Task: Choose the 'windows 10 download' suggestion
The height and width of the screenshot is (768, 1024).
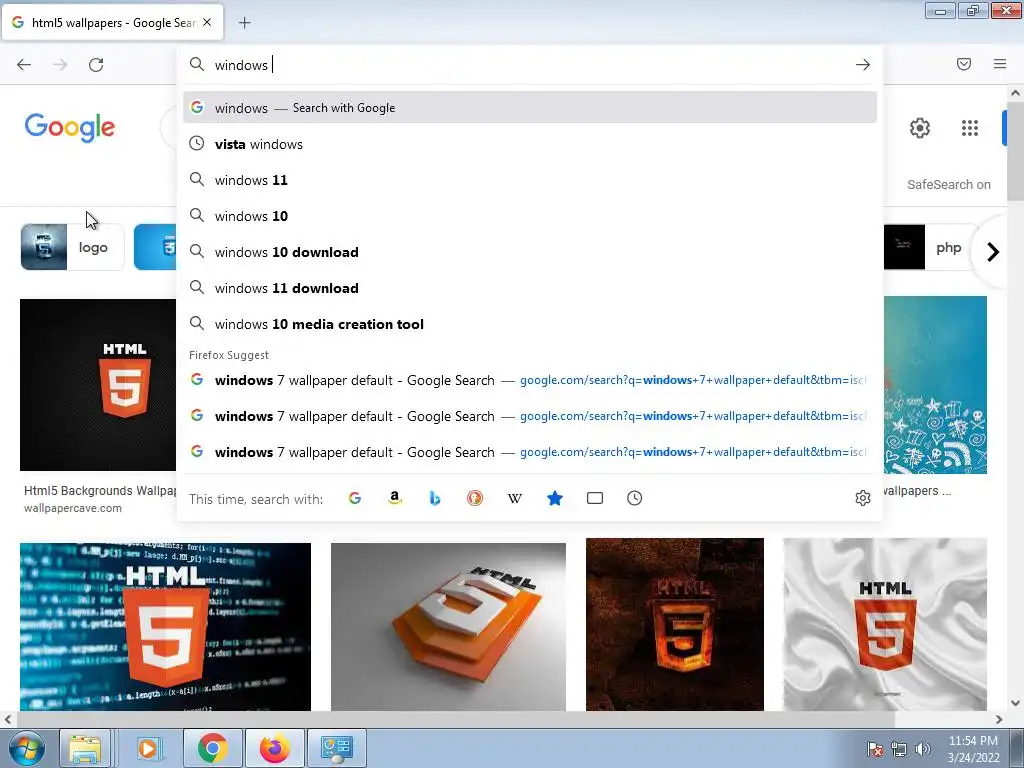Action: 530,252
